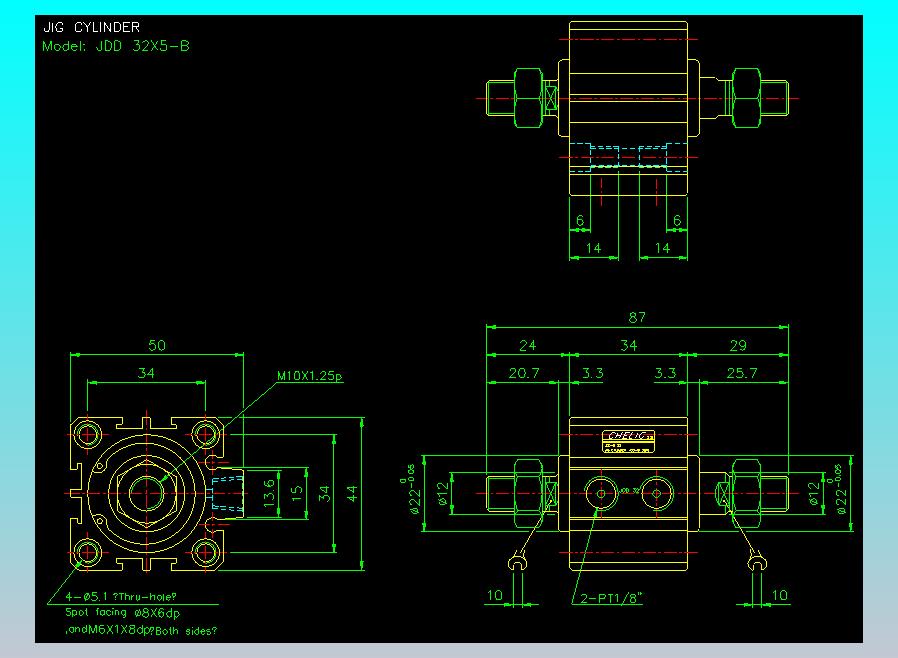Select the '25.7' dimension value
This screenshot has width=898, height=658.
(742, 373)
